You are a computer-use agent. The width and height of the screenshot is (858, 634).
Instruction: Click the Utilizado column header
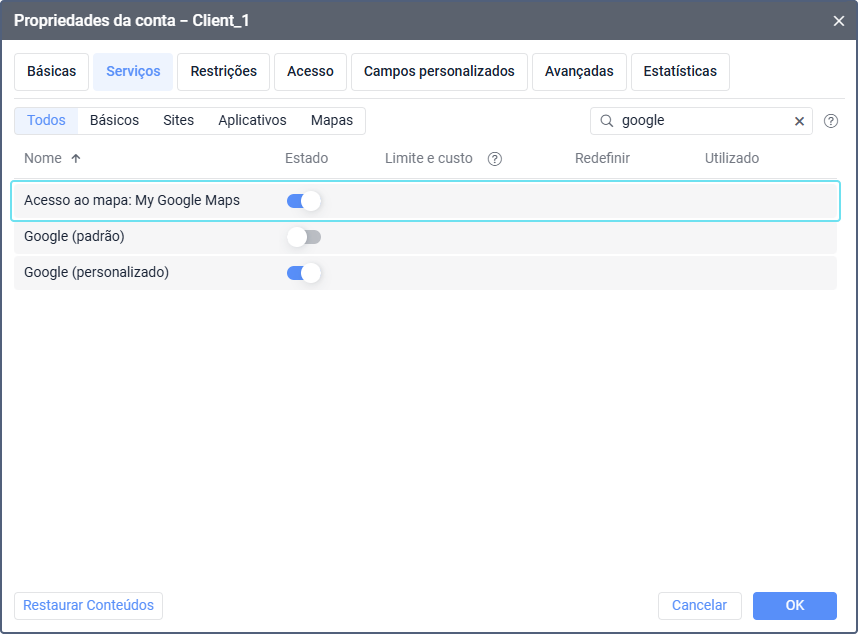732,159
